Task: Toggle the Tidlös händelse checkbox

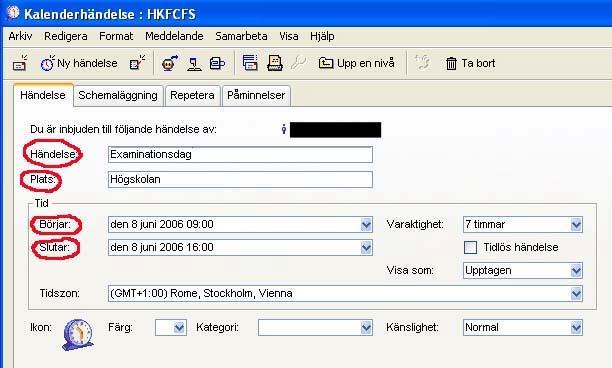Action: tap(470, 247)
